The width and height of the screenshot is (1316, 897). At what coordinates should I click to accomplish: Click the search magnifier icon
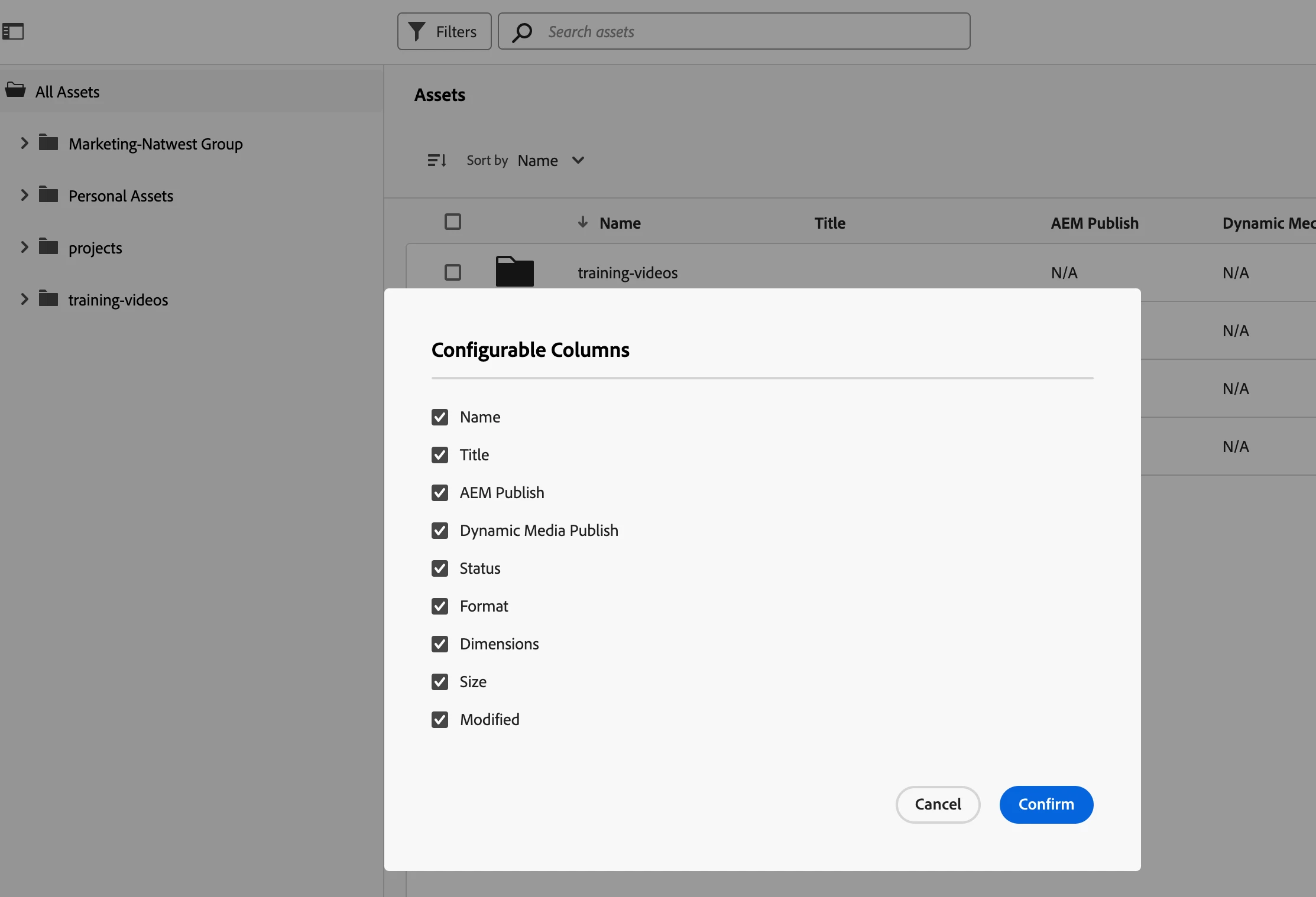pos(522,32)
